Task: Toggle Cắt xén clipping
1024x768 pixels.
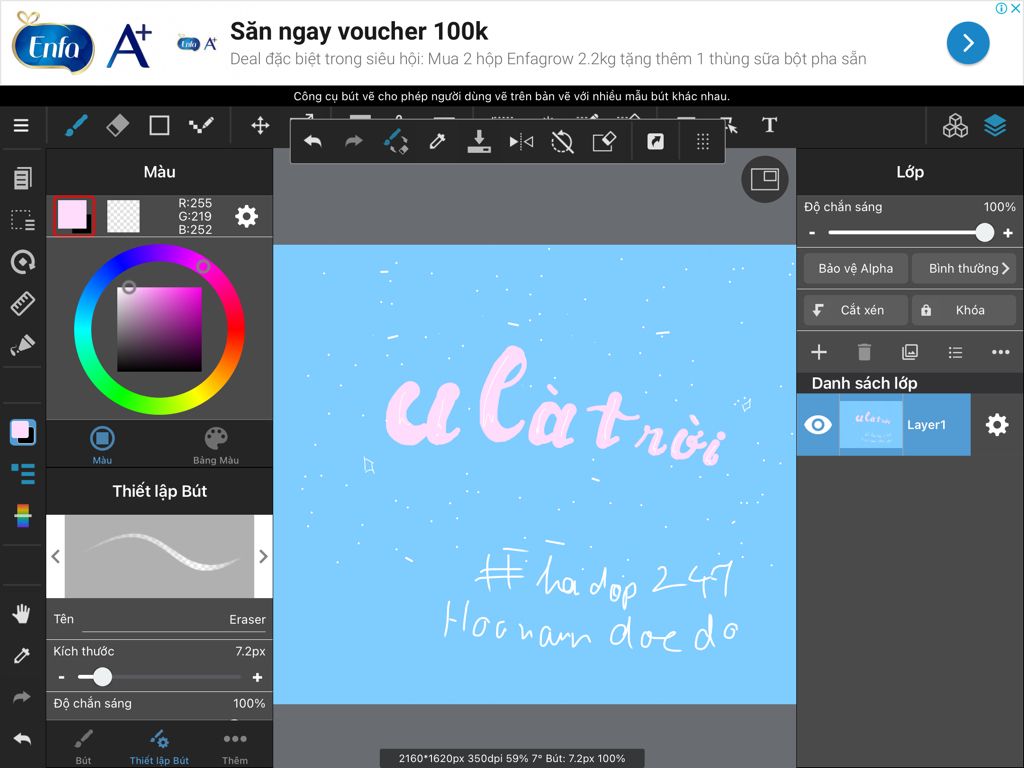Action: coord(856,310)
